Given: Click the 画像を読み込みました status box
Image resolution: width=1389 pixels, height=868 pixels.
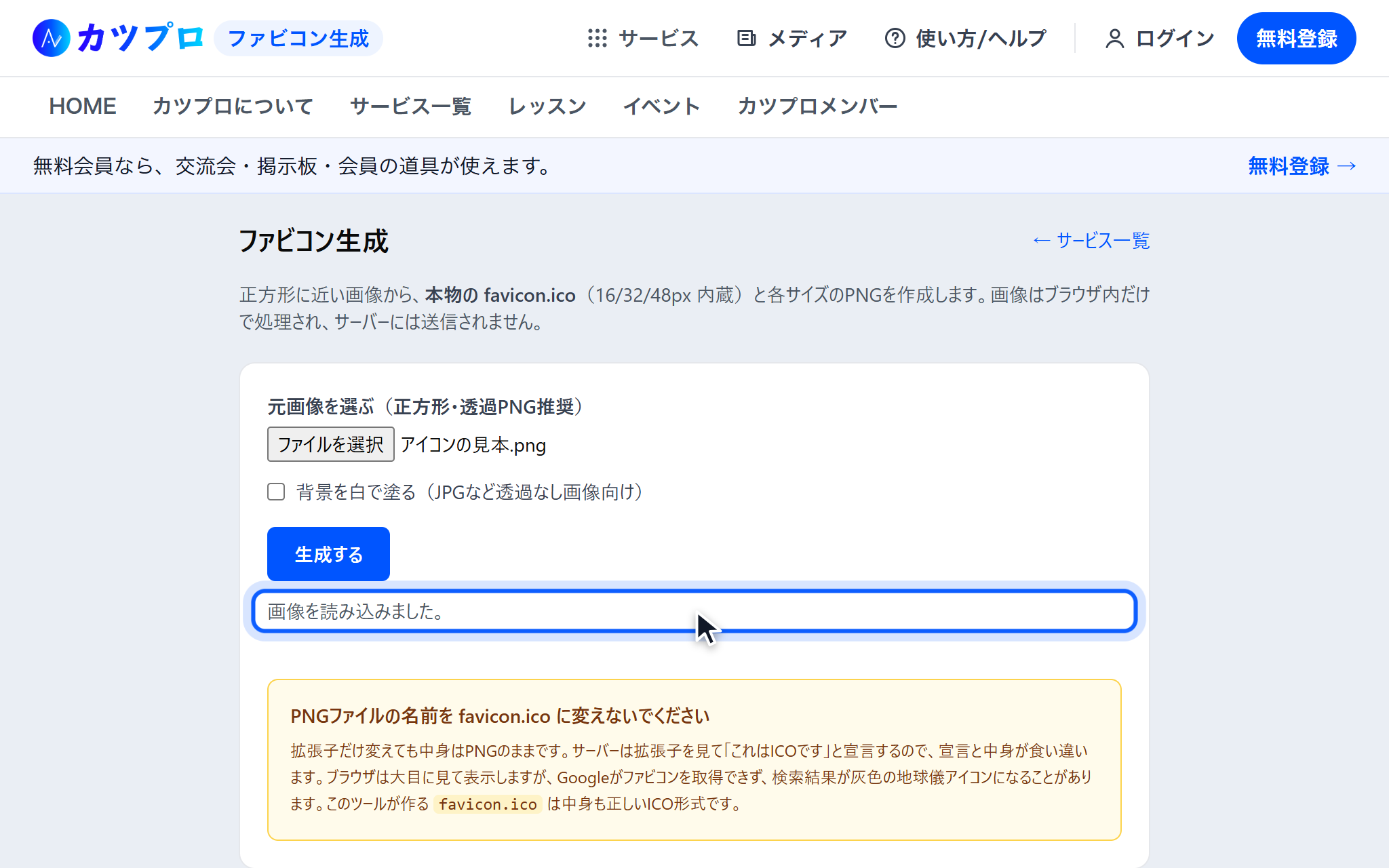Looking at the screenshot, I should tap(694, 611).
